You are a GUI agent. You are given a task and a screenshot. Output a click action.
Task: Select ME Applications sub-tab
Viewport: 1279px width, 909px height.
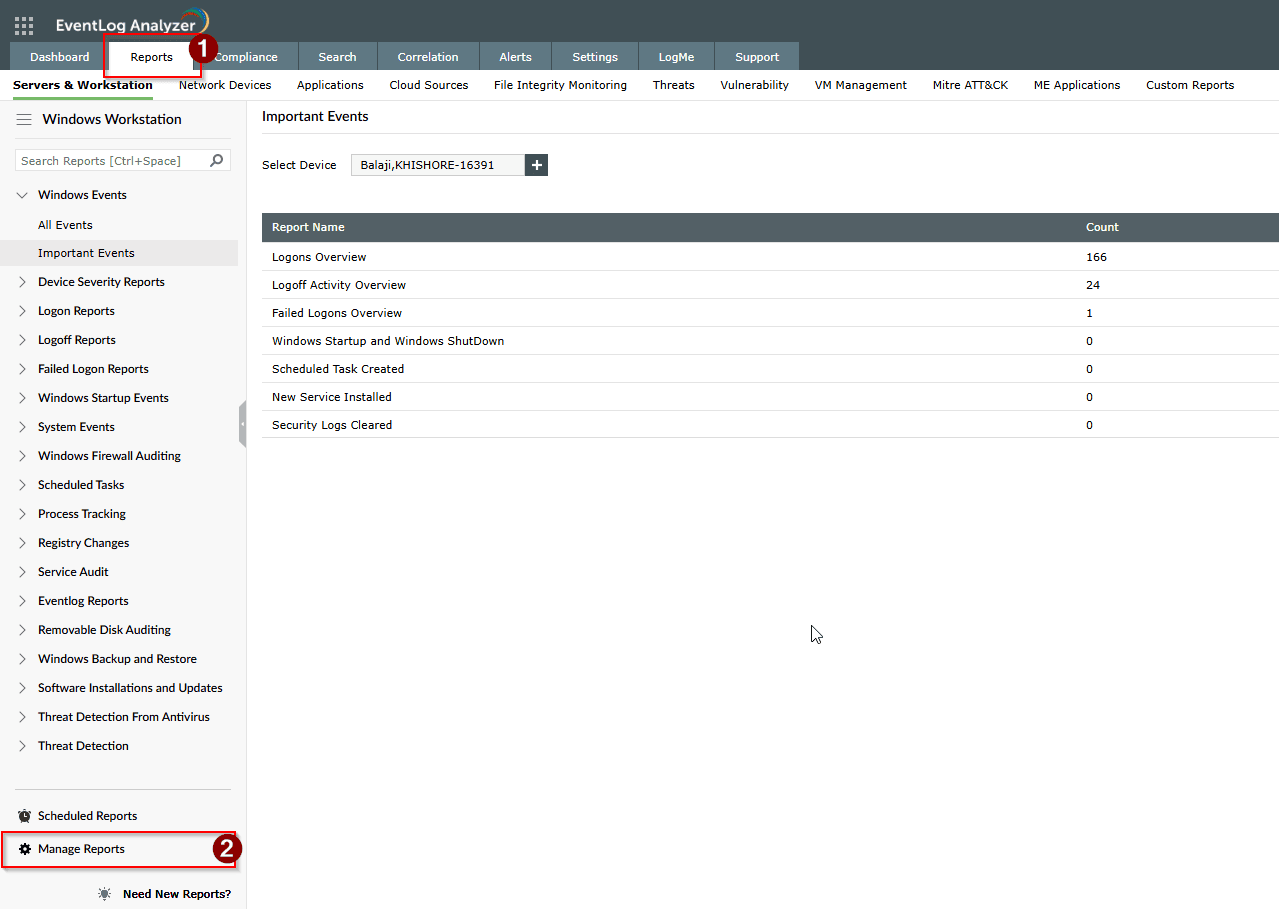(1077, 85)
